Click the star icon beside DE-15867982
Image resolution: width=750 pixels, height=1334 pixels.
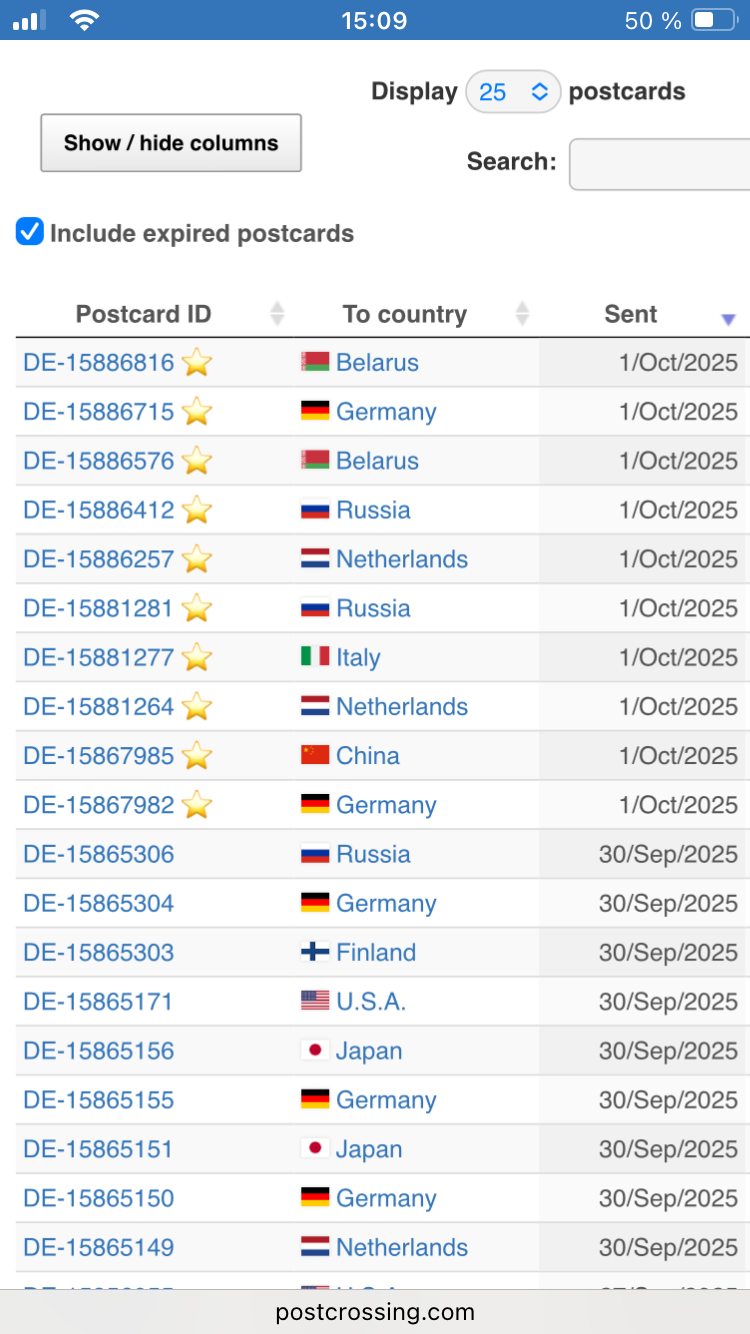197,805
